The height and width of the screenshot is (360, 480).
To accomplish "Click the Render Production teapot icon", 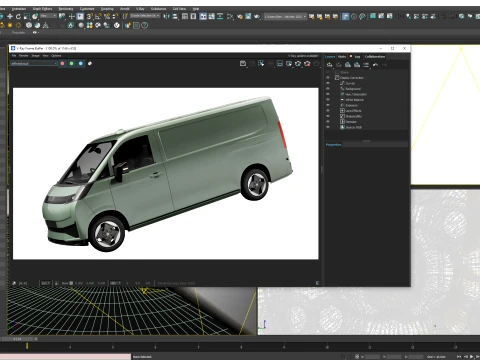I will pos(257,16).
